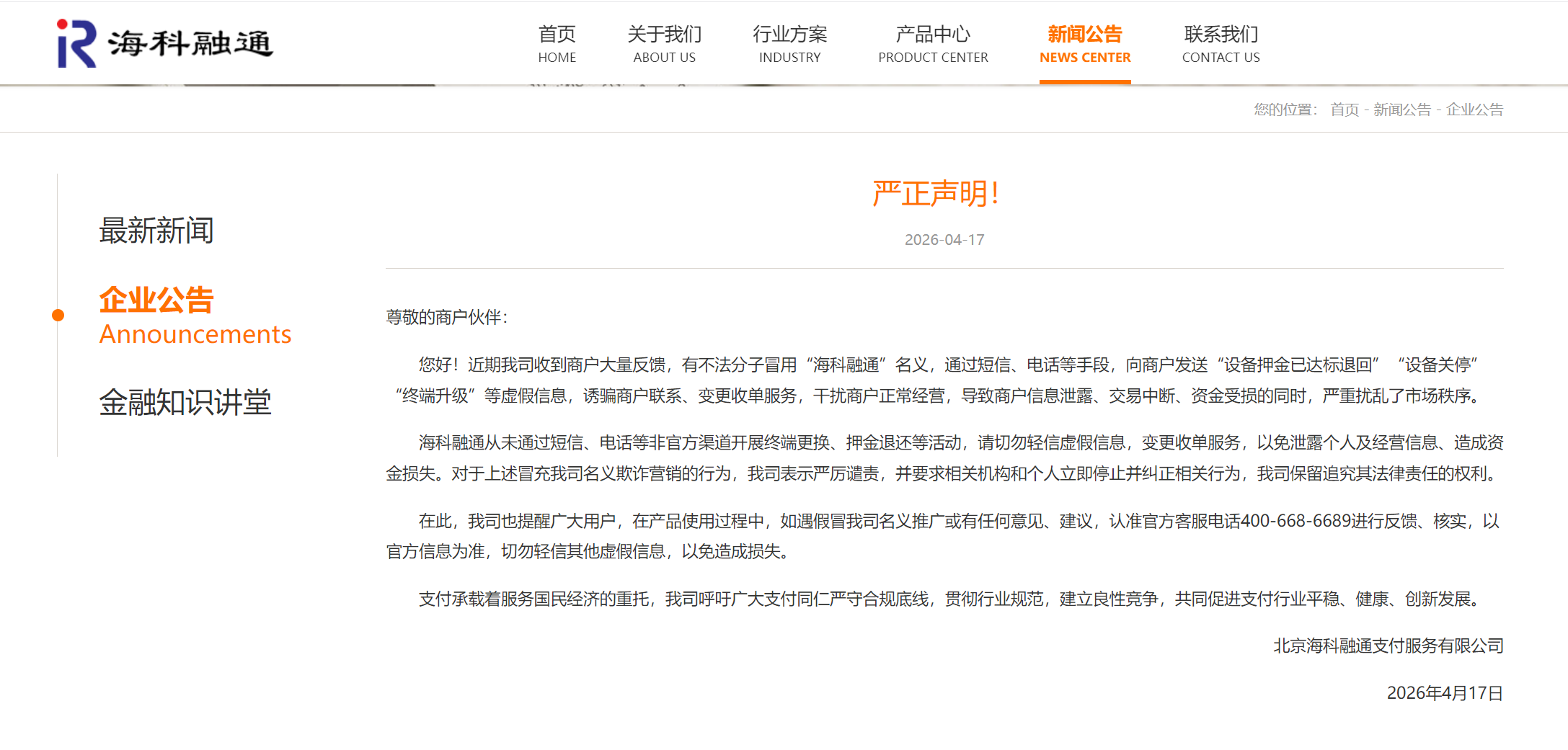Open the 行业方案 INDUSTRY menu
This screenshot has height=750, width=1568.
tap(789, 44)
